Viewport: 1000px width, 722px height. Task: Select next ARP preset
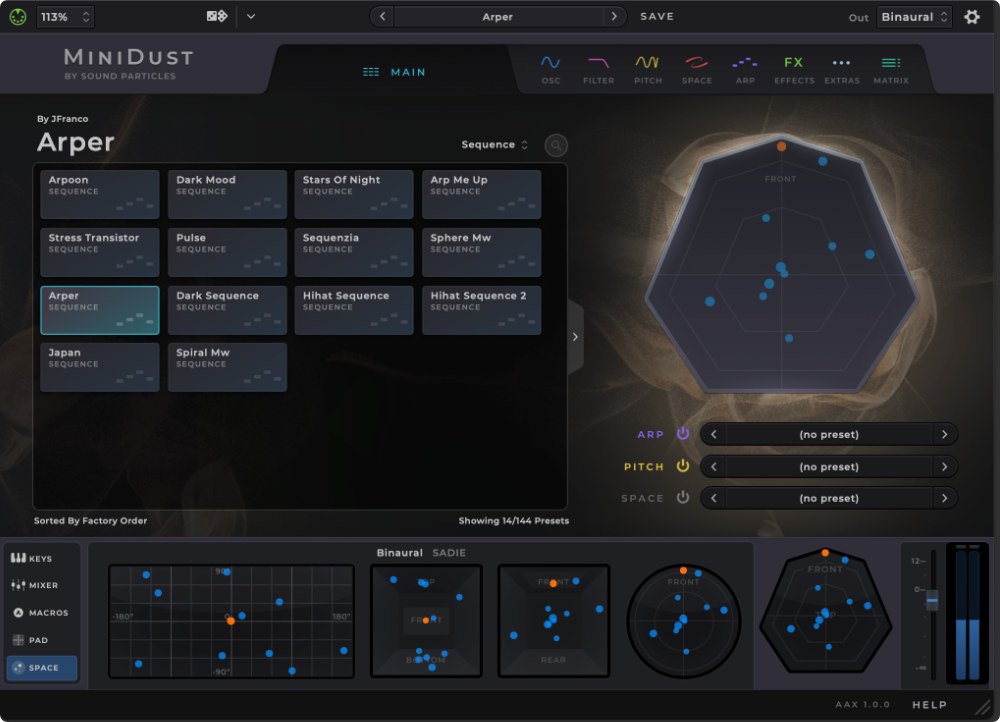tap(945, 434)
